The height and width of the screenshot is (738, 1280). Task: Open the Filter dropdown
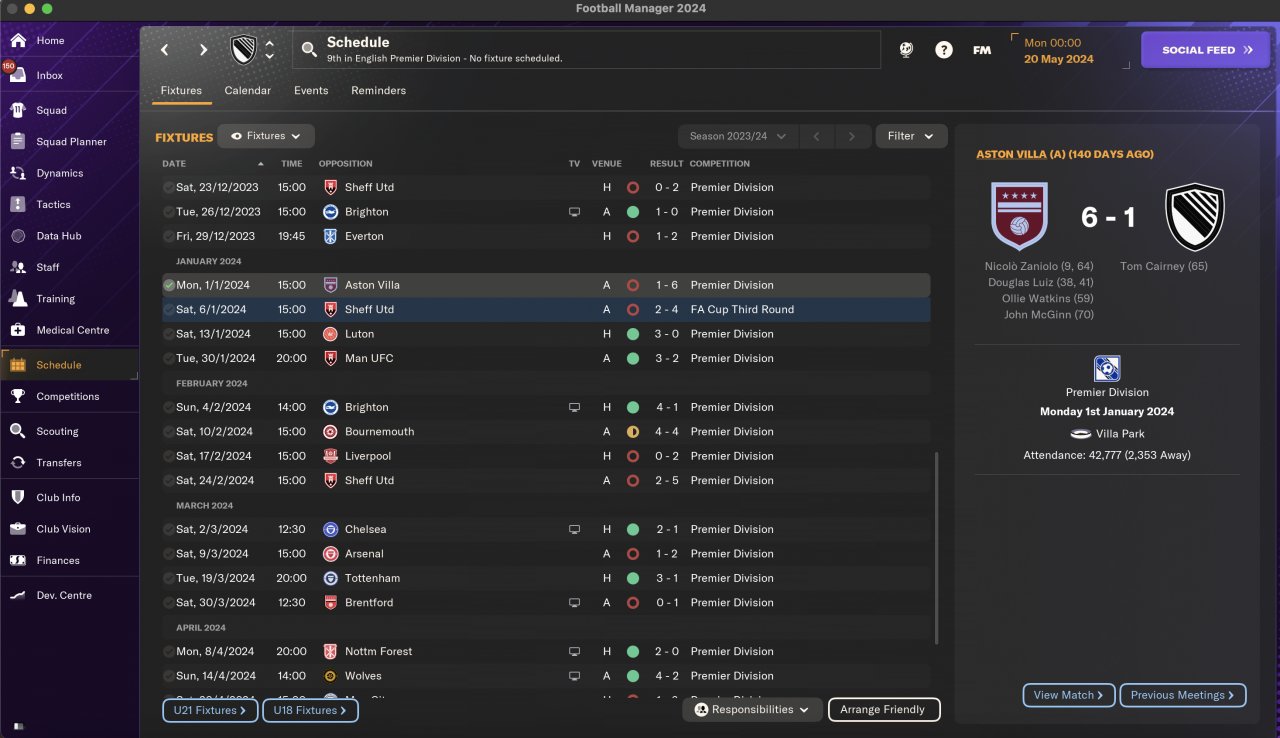(x=911, y=136)
